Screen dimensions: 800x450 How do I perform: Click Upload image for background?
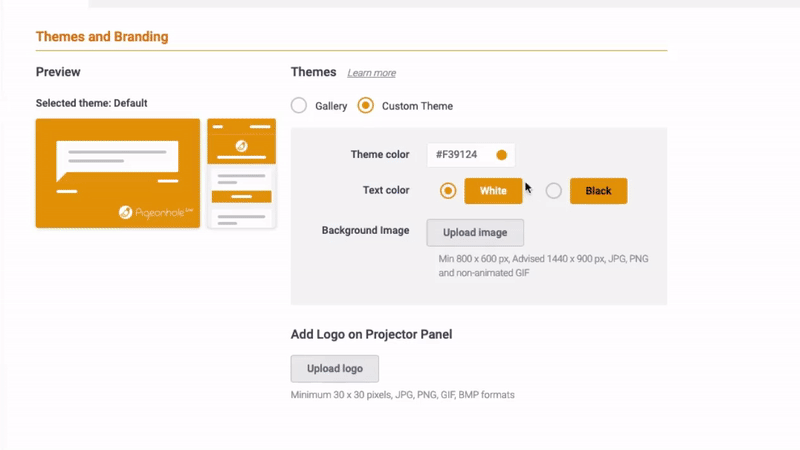(x=475, y=233)
